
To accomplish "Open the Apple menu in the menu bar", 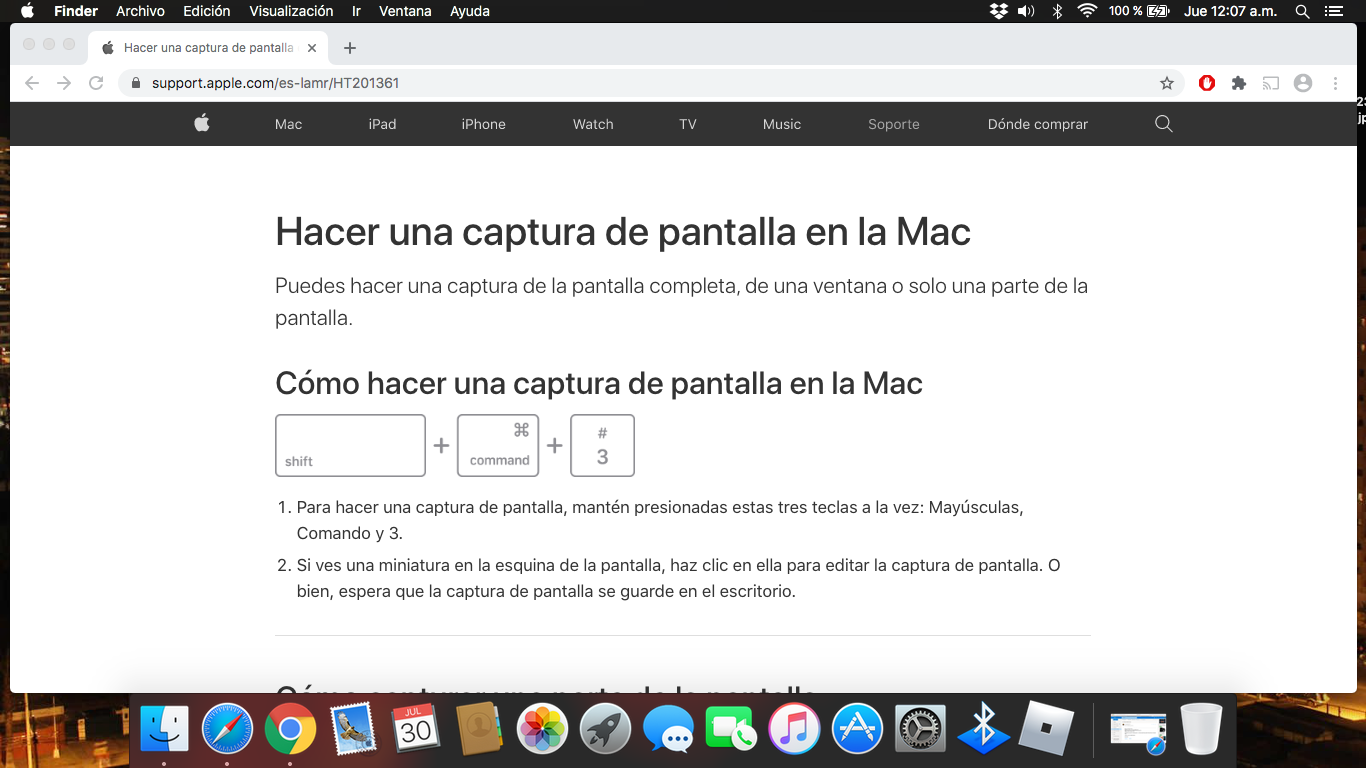I will [x=27, y=11].
